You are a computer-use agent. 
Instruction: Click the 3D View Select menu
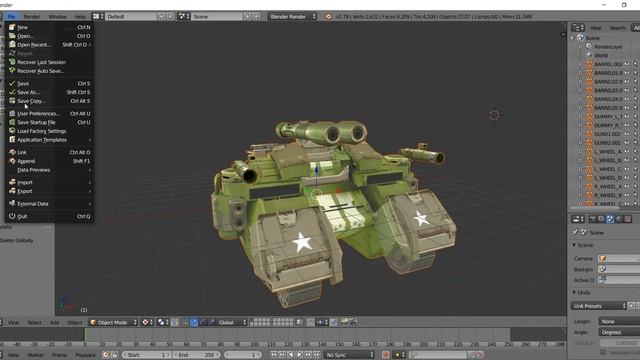[34, 322]
